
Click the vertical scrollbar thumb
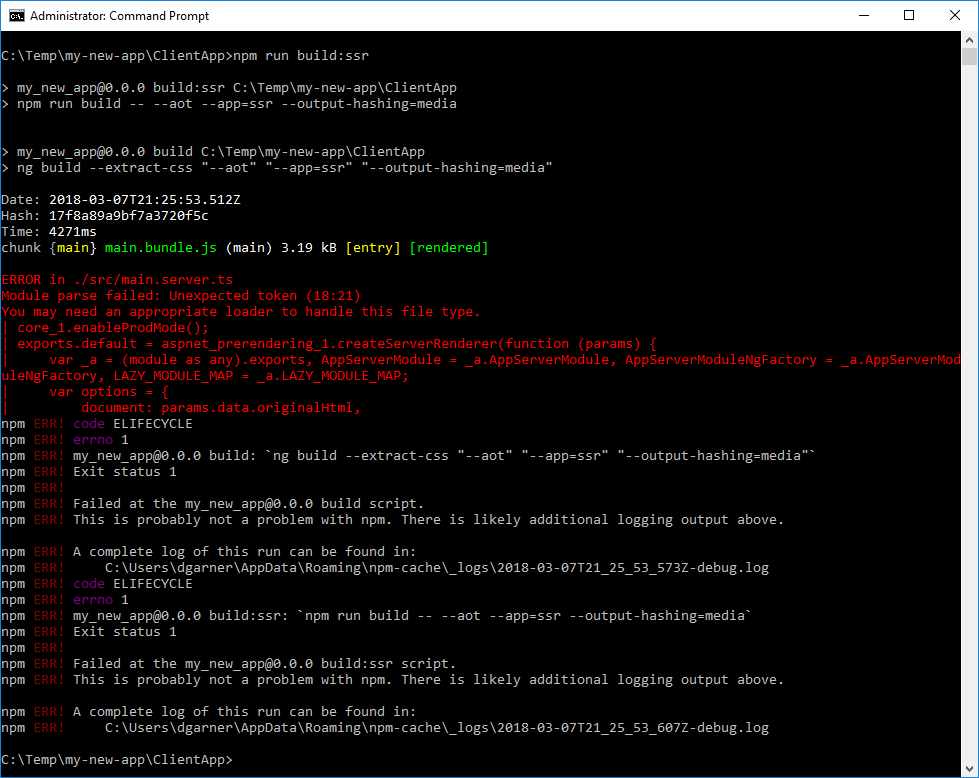pyautogui.click(x=969, y=57)
